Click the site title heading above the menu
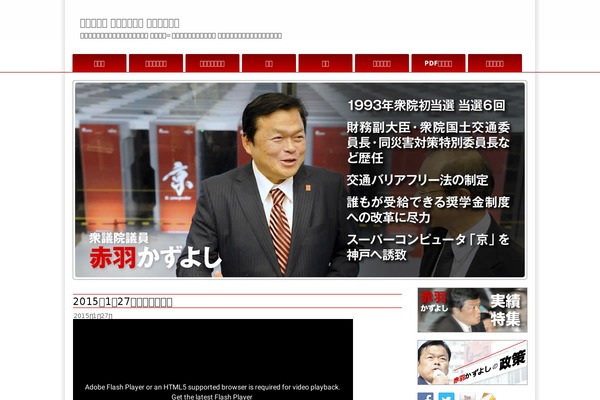 [x=129, y=23]
